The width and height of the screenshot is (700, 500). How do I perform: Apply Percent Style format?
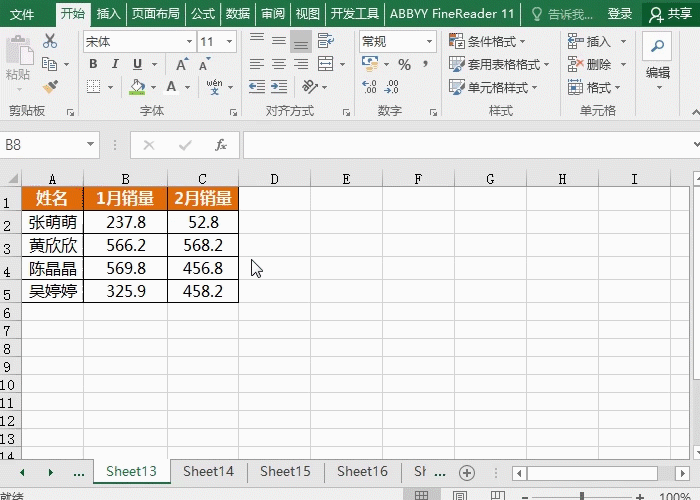[404, 64]
